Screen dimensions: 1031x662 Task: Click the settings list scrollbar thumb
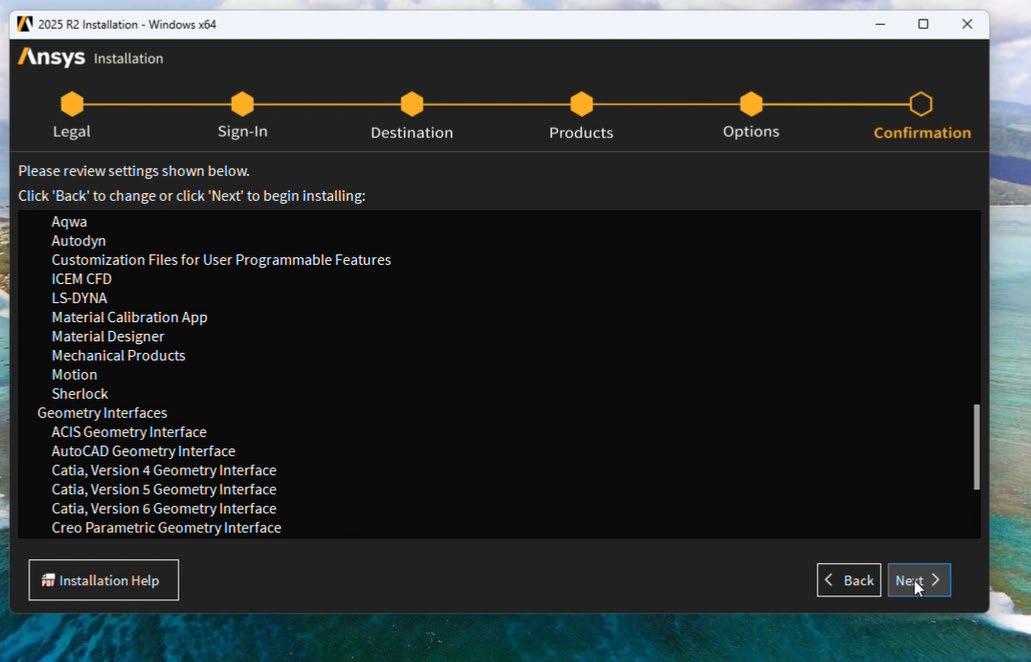976,447
